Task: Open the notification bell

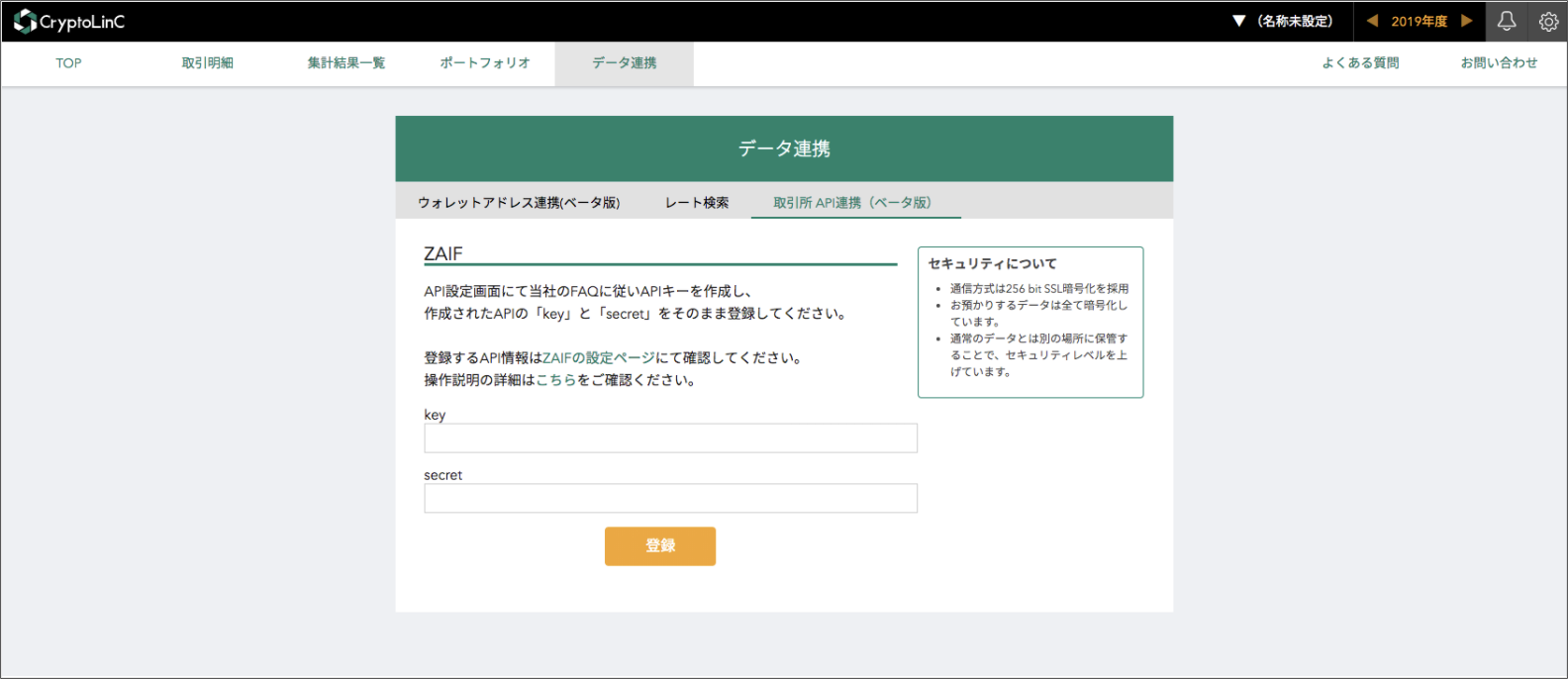Action: (x=1507, y=21)
